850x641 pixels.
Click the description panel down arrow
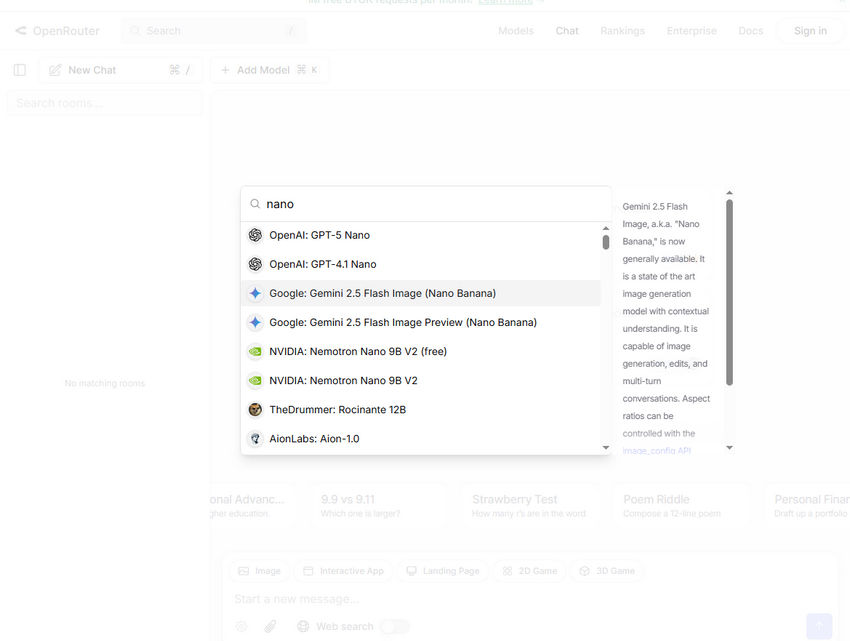729,448
